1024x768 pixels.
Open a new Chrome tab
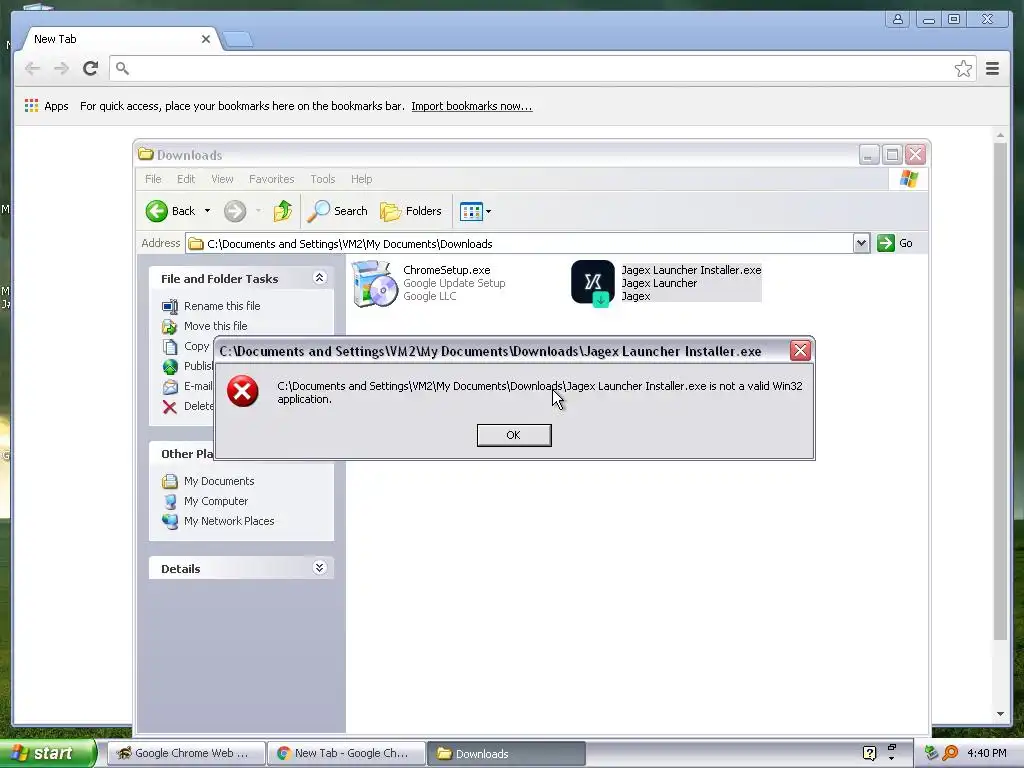[x=238, y=40]
